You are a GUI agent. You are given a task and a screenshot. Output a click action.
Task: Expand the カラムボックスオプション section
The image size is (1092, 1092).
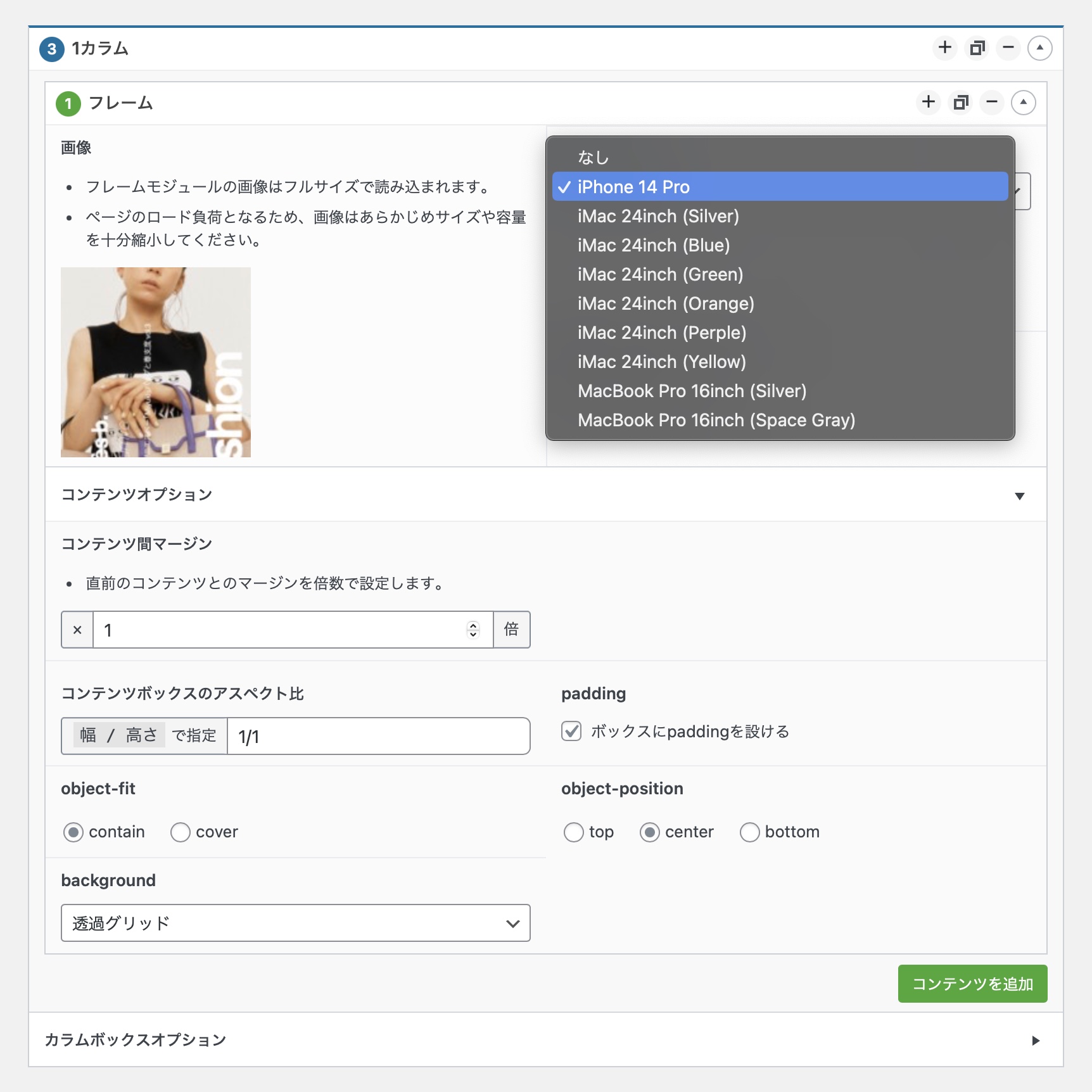click(1035, 1041)
